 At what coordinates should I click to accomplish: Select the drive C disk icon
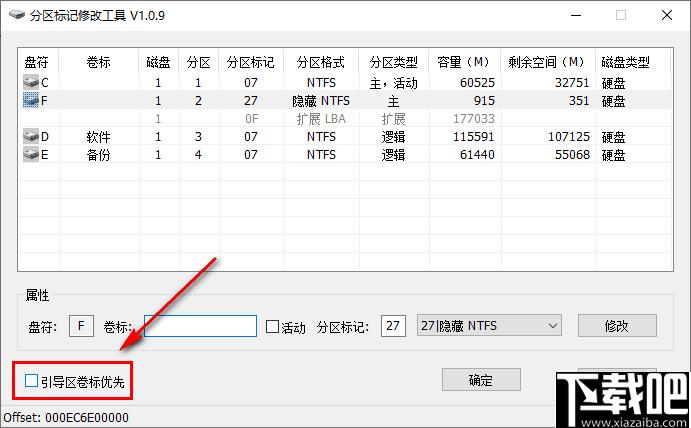click(x=31, y=82)
